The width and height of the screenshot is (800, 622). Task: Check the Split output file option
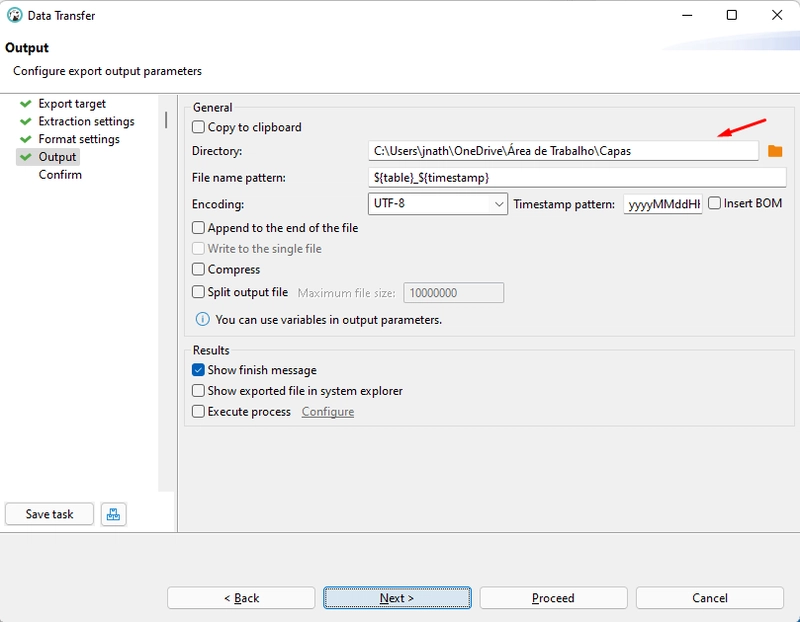coord(199,293)
